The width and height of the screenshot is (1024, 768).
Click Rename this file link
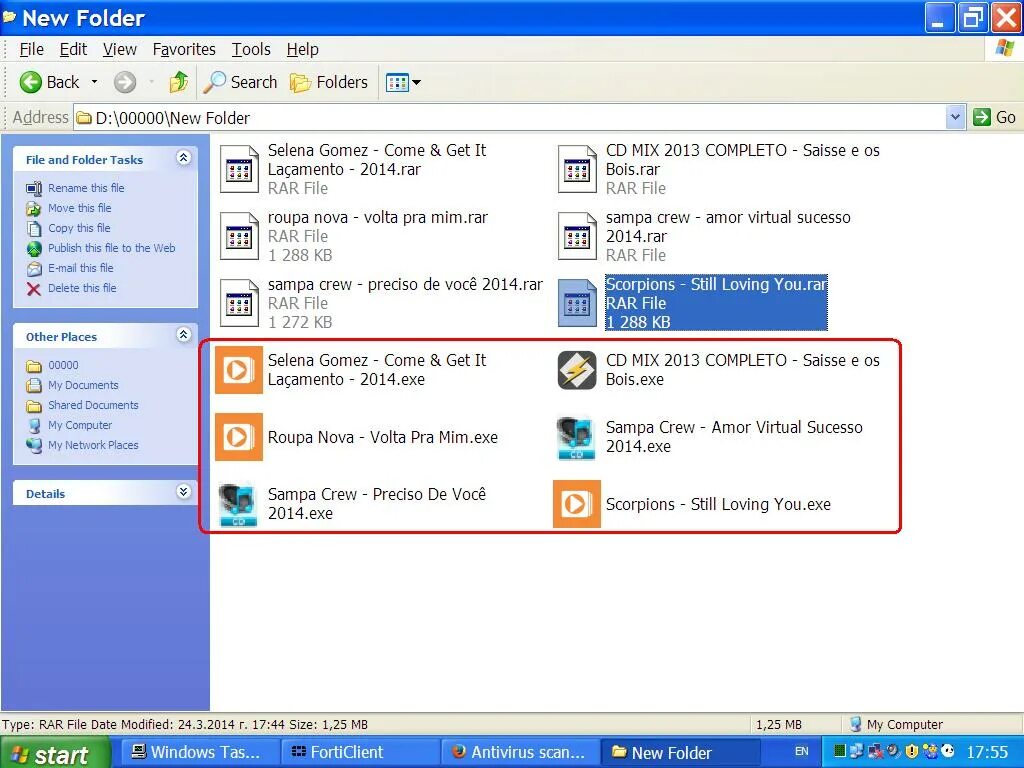[86, 188]
